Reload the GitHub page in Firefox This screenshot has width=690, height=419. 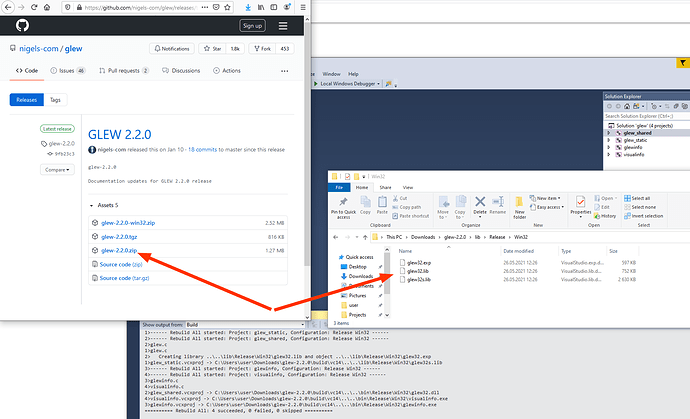[34, 7]
